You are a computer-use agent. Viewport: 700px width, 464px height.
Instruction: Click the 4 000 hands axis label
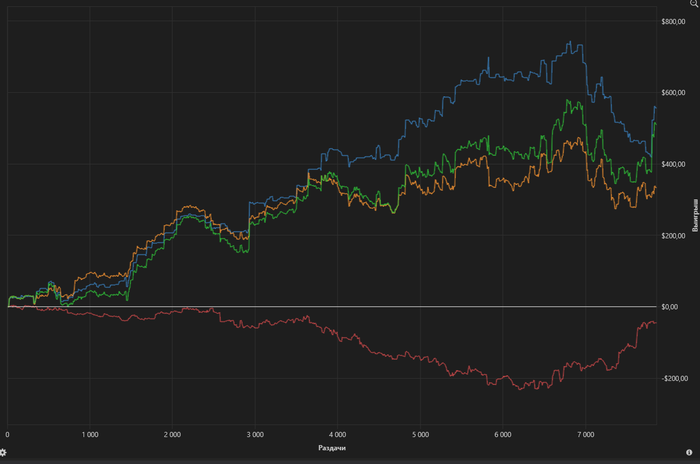coord(338,435)
